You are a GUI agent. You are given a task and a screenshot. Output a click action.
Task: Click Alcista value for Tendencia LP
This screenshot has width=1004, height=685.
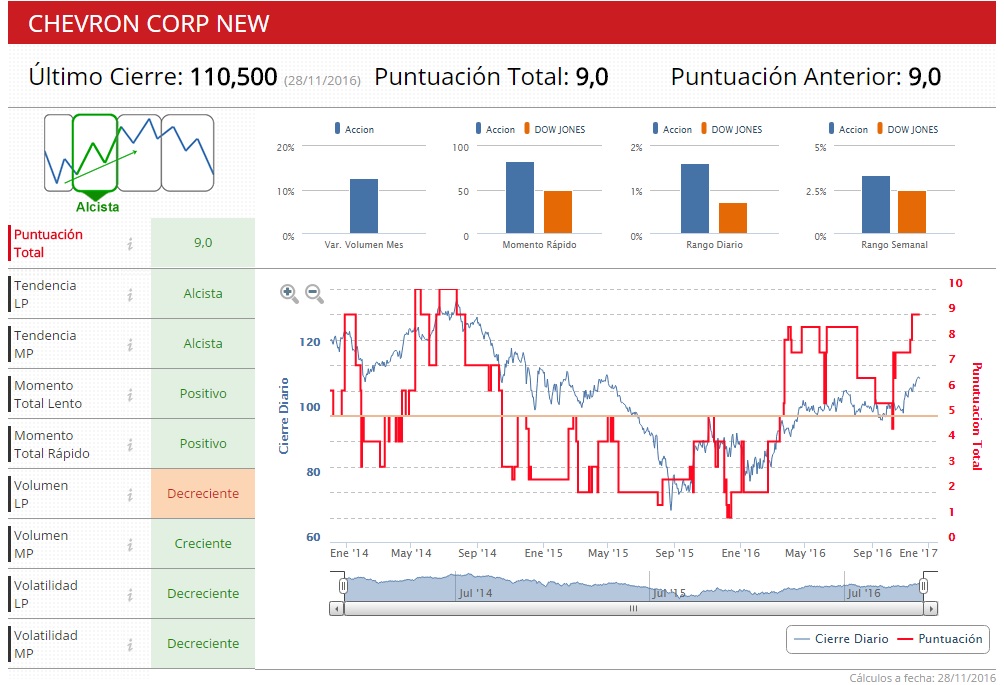[x=203, y=294]
